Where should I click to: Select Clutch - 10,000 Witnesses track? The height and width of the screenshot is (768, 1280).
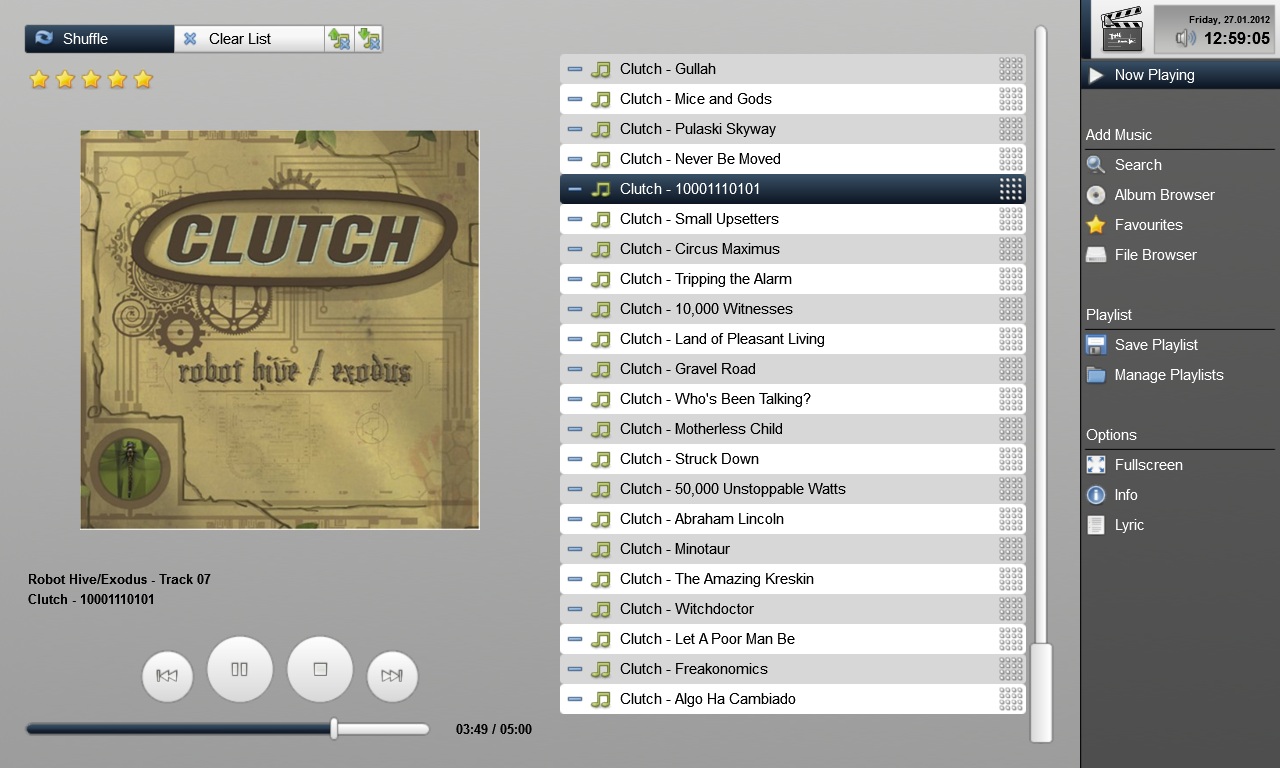click(x=793, y=309)
